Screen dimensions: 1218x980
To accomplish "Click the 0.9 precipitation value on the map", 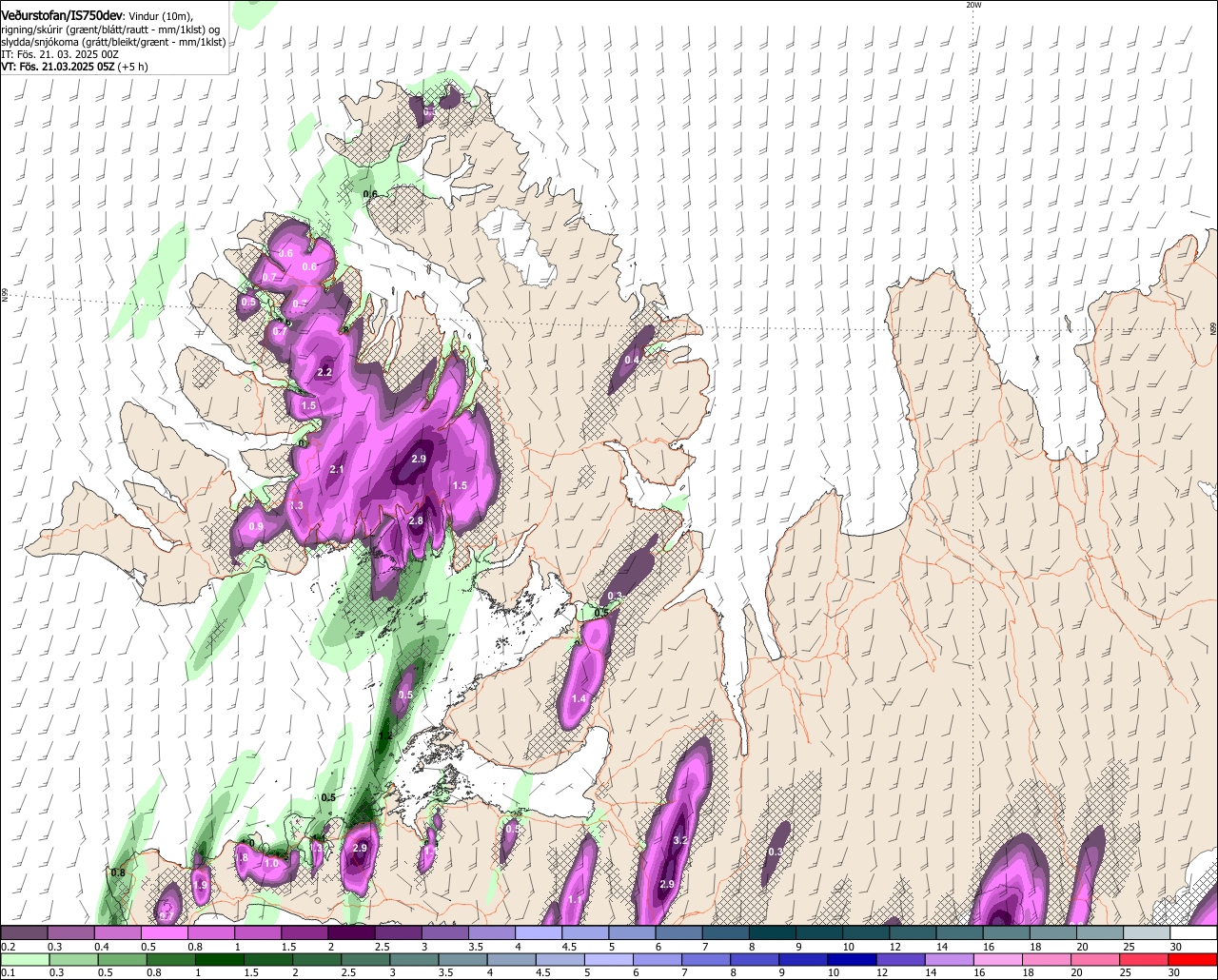I will [x=256, y=527].
